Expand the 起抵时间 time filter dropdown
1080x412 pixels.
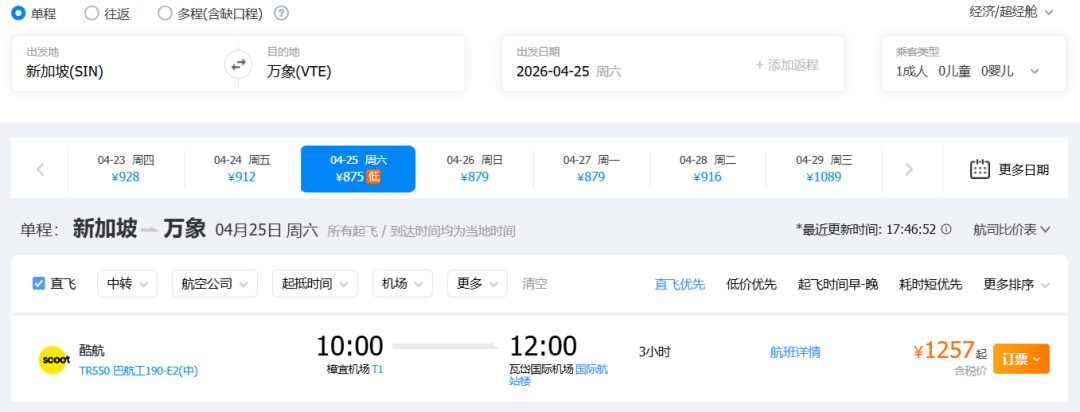pos(314,284)
